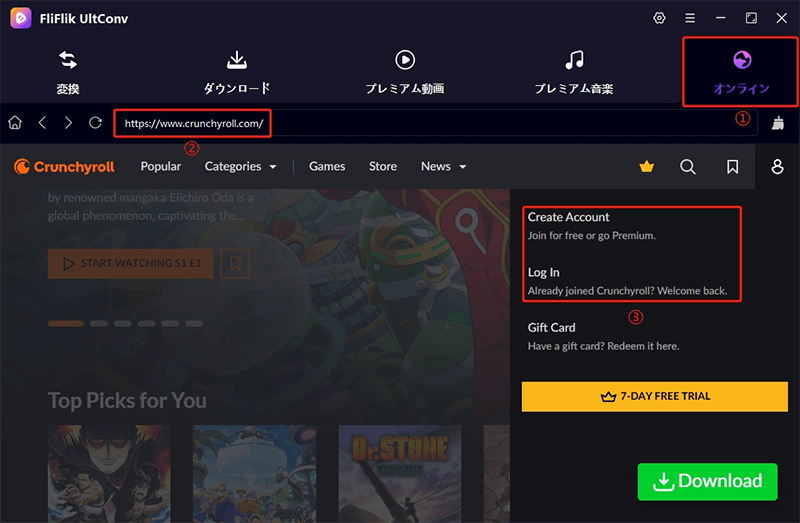
Task: Toggle the account user profile icon
Action: (777, 166)
